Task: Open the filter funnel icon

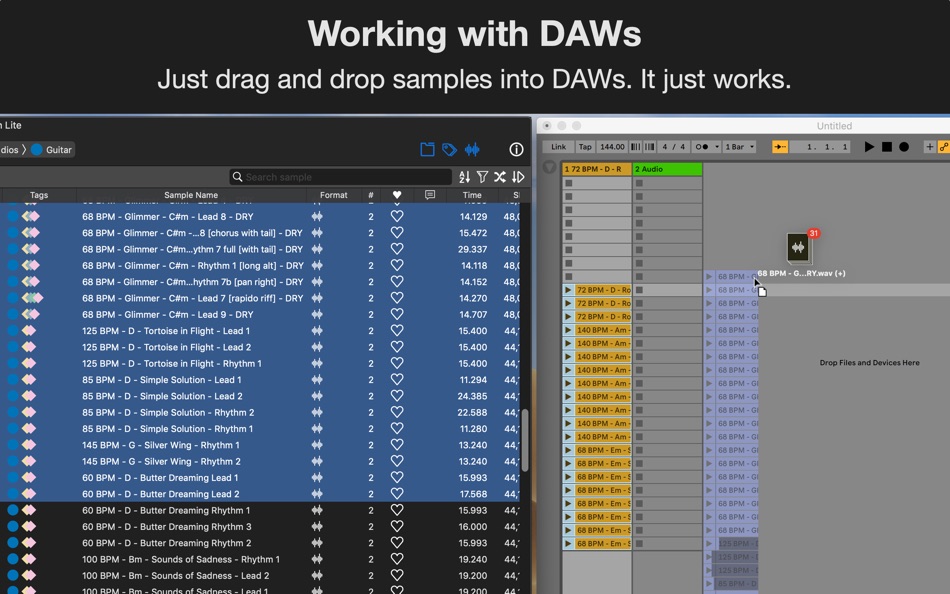Action: pyautogui.click(x=482, y=177)
